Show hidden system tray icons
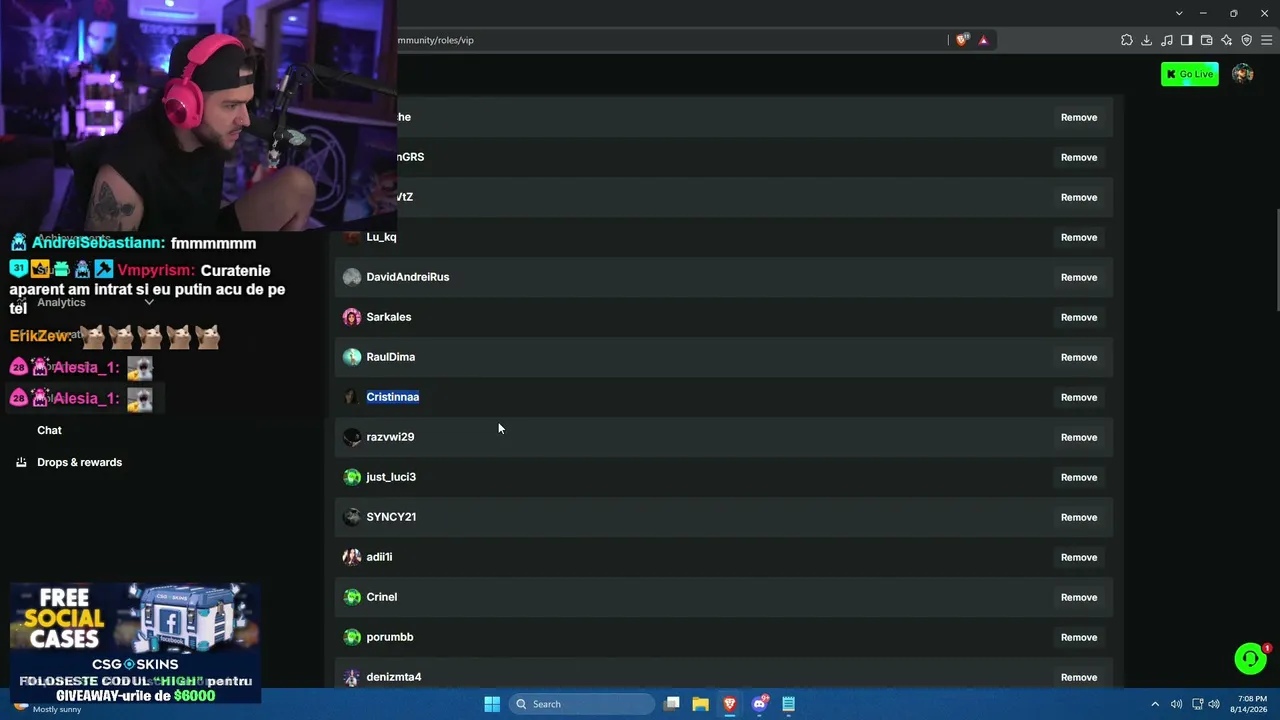The image size is (1280, 720). tap(1155, 704)
